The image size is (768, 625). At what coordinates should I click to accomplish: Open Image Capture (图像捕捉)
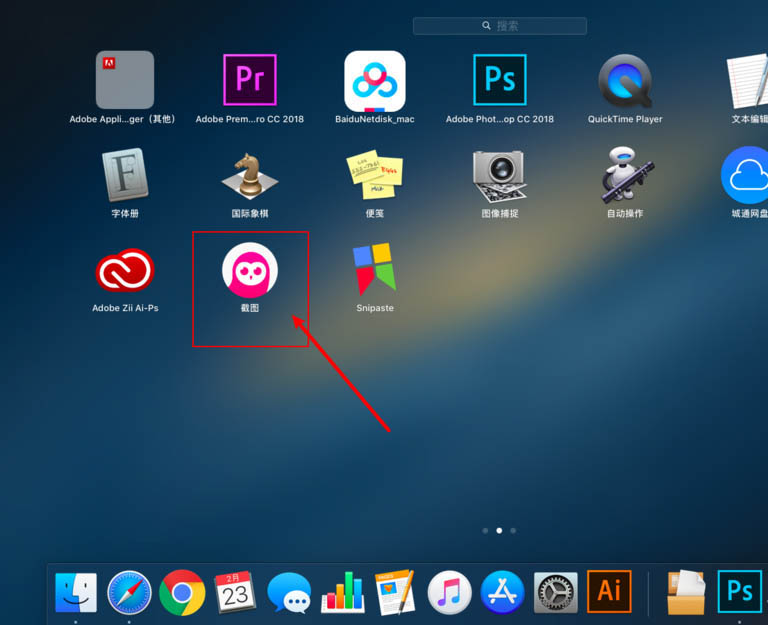tap(500, 176)
